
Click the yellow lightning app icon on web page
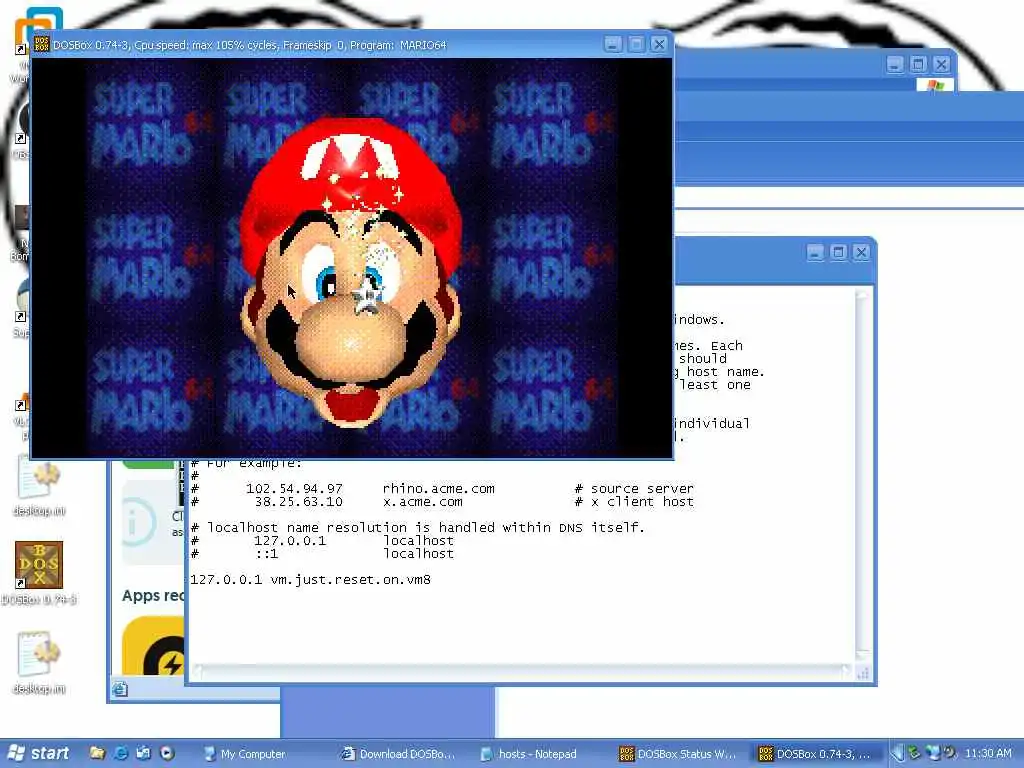pyautogui.click(x=154, y=647)
